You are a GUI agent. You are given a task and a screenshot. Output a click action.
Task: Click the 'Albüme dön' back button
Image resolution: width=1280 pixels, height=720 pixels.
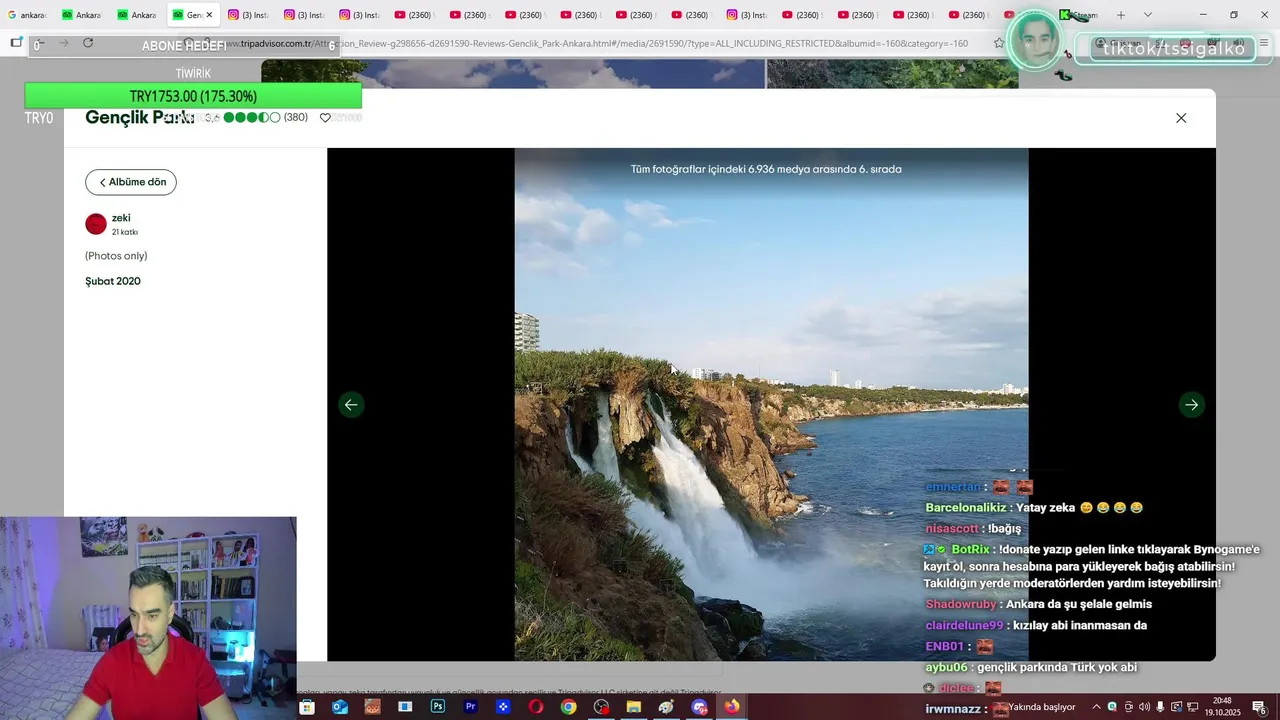point(131,182)
